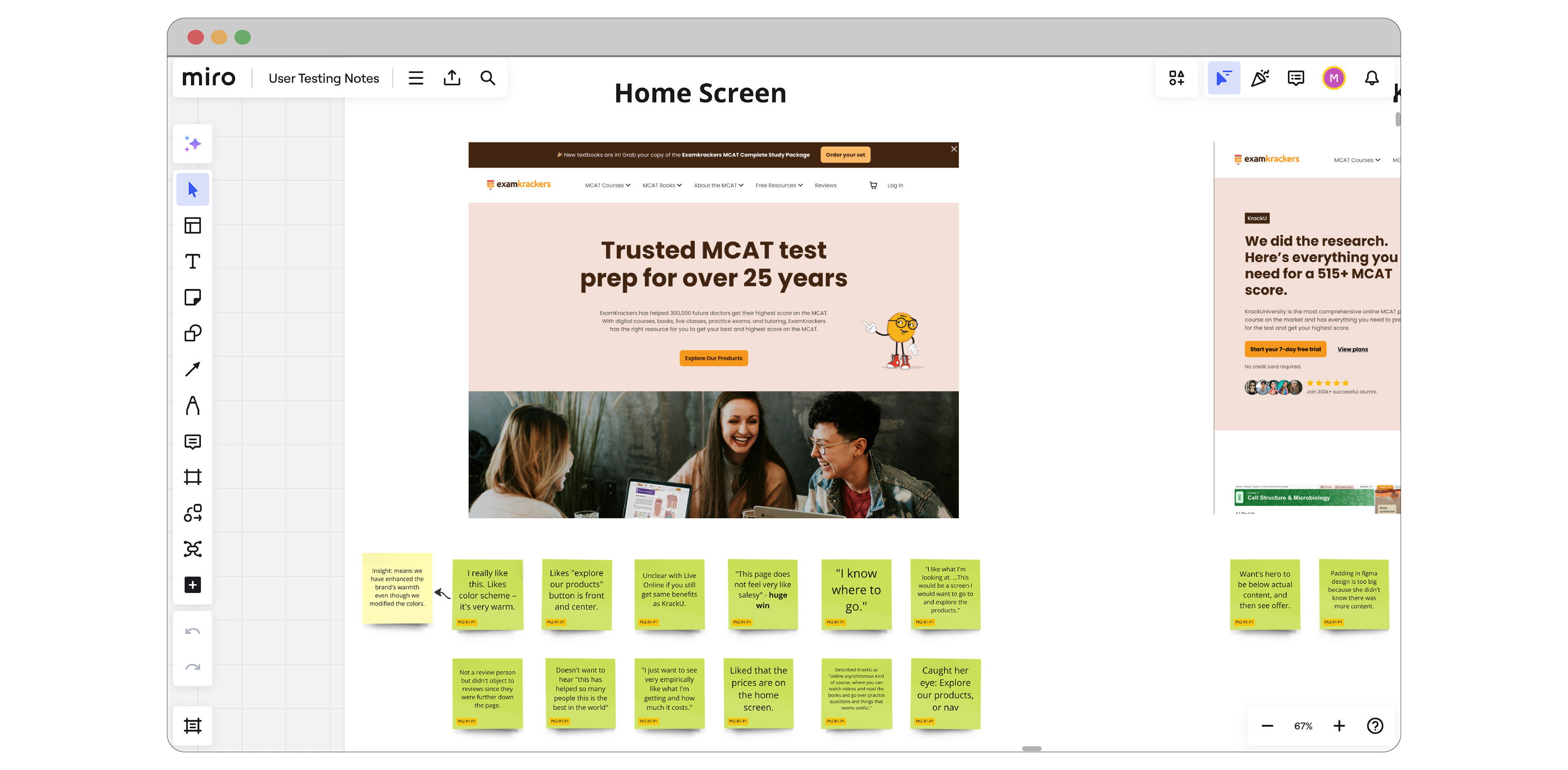Open the main hamburger menu

(416, 78)
